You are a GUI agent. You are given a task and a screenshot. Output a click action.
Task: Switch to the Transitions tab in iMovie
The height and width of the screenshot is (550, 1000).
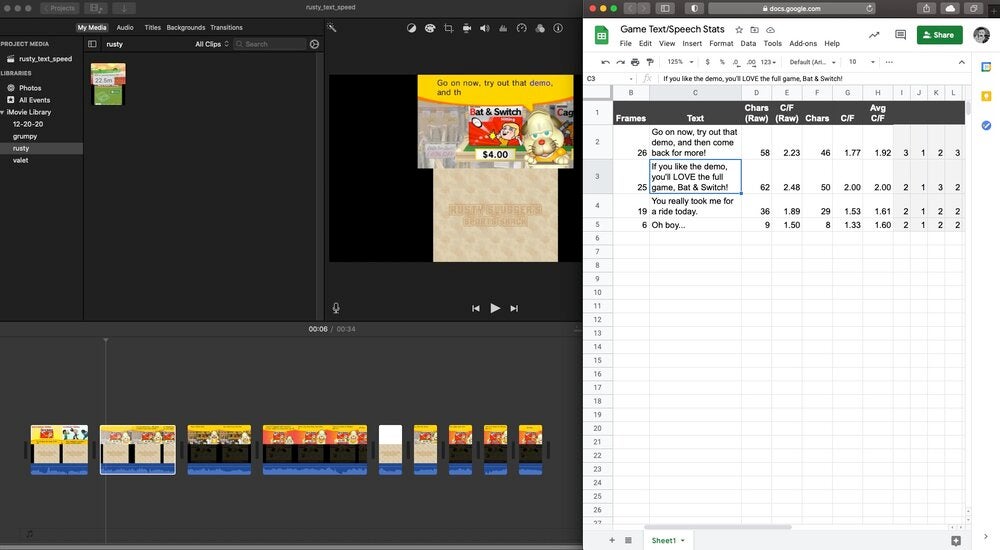tap(226, 27)
